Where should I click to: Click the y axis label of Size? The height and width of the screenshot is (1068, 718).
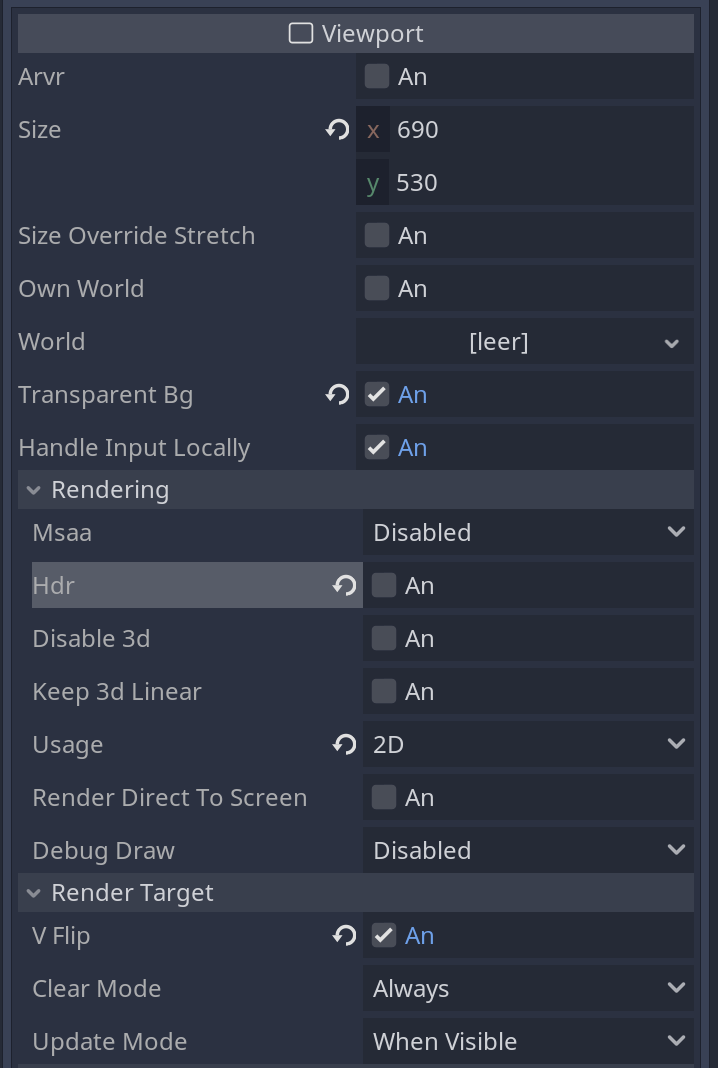click(x=373, y=183)
